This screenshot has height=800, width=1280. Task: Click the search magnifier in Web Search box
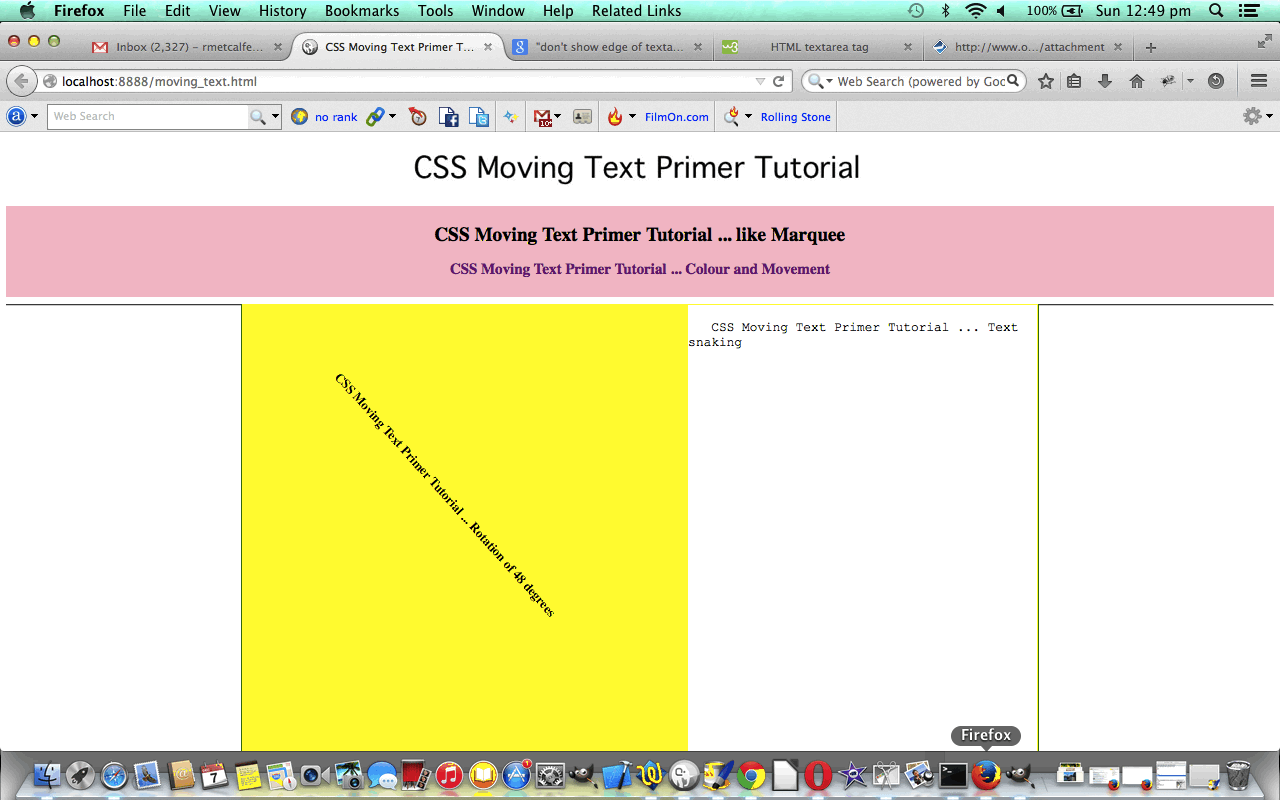(258, 117)
